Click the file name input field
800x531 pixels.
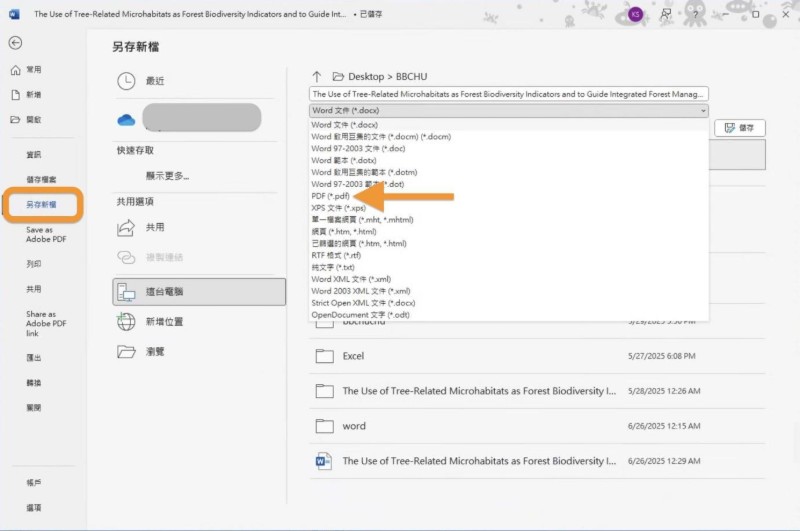pyautogui.click(x=509, y=94)
